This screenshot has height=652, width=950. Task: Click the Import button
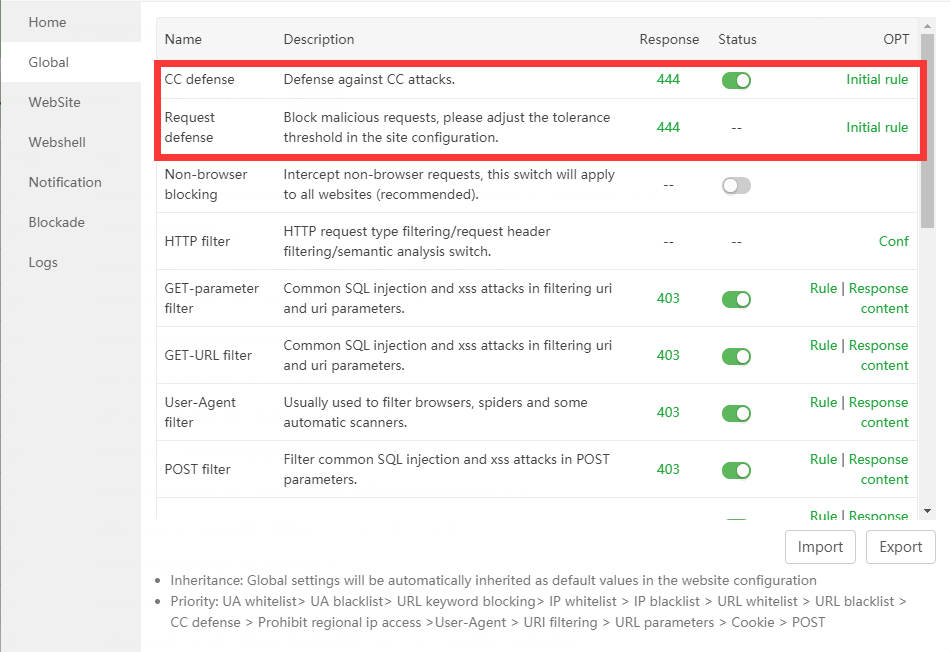pos(820,547)
